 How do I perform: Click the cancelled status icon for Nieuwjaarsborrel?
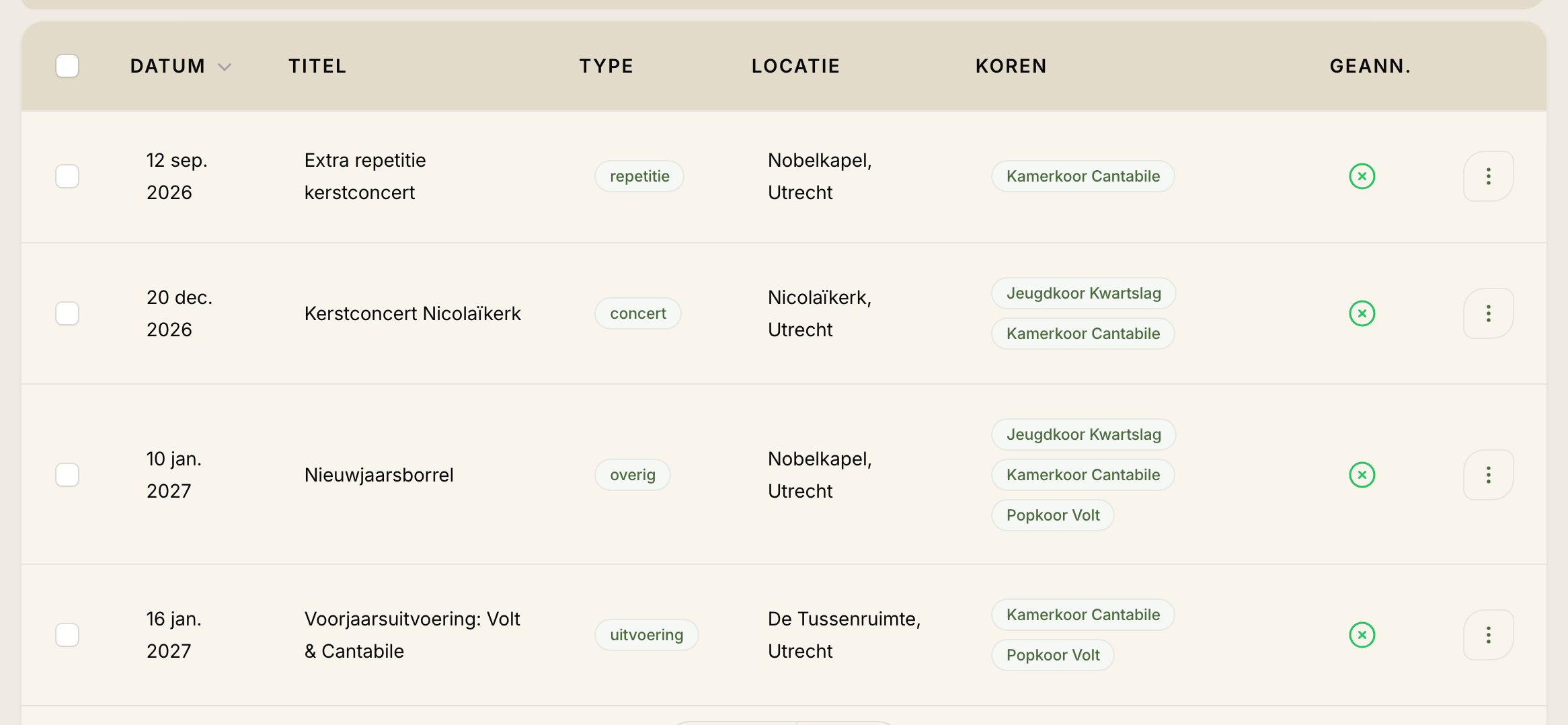(x=1362, y=475)
